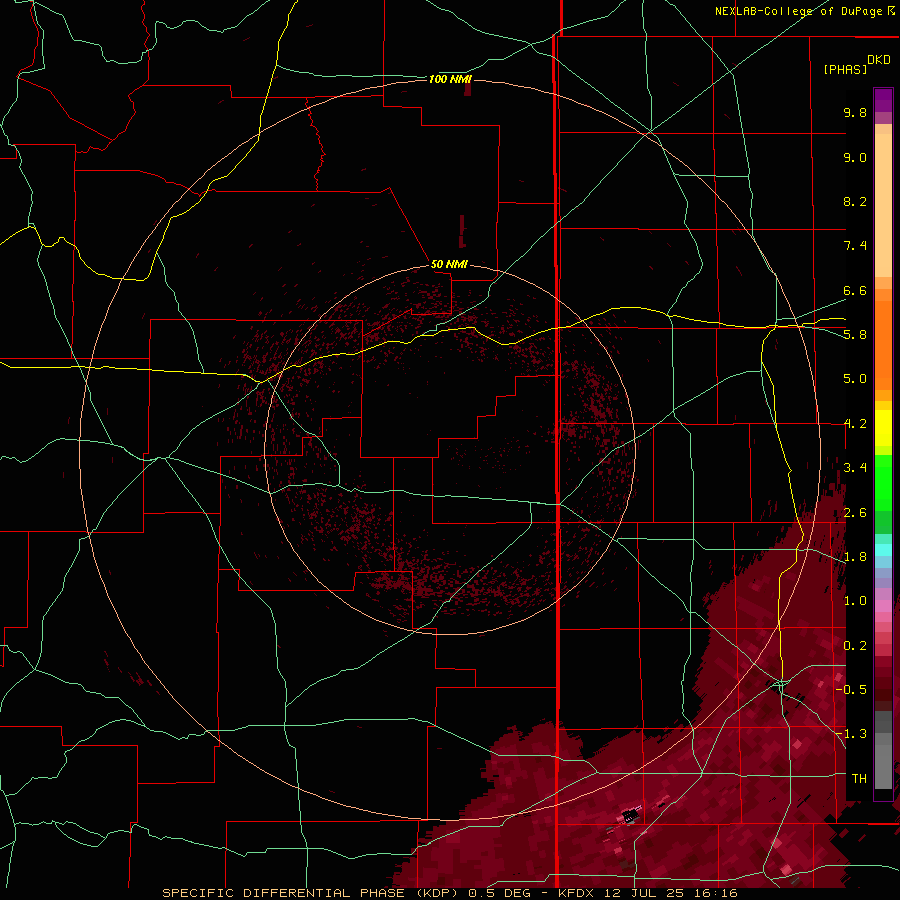Click the DKD unit label above the legend
The image size is (900, 900).
click(x=879, y=60)
